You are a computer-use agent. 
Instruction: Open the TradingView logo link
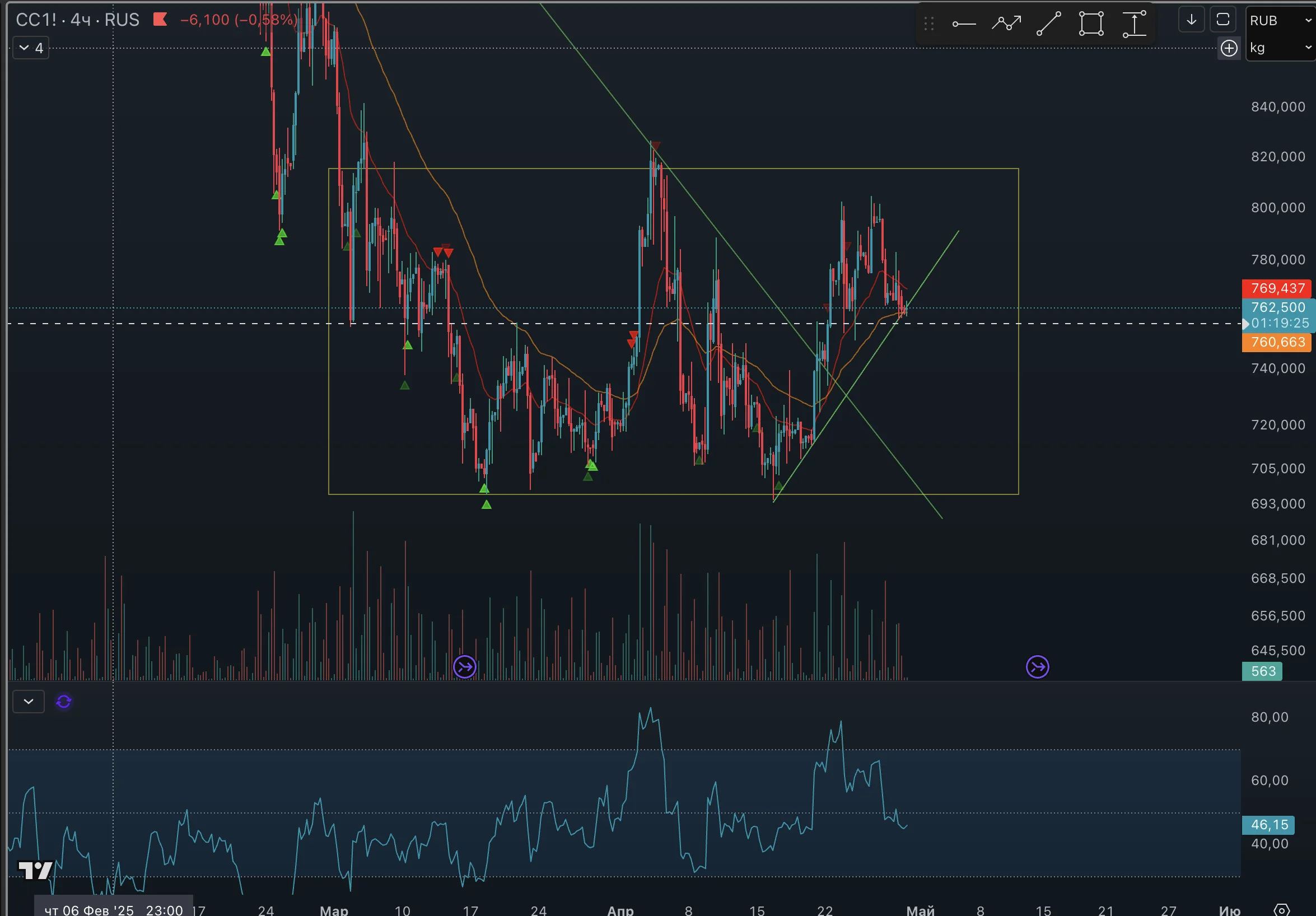[35, 870]
